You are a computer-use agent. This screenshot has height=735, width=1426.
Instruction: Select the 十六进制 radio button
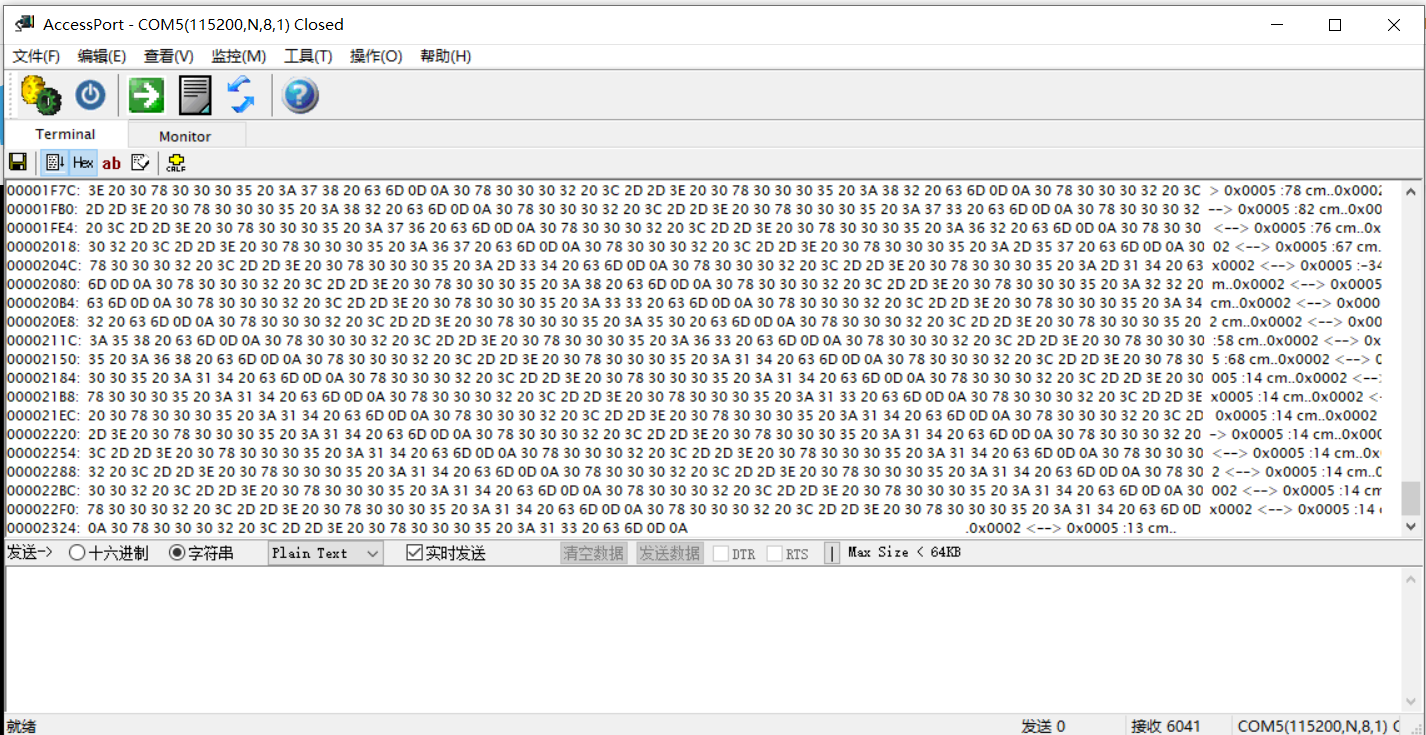[x=77, y=553]
